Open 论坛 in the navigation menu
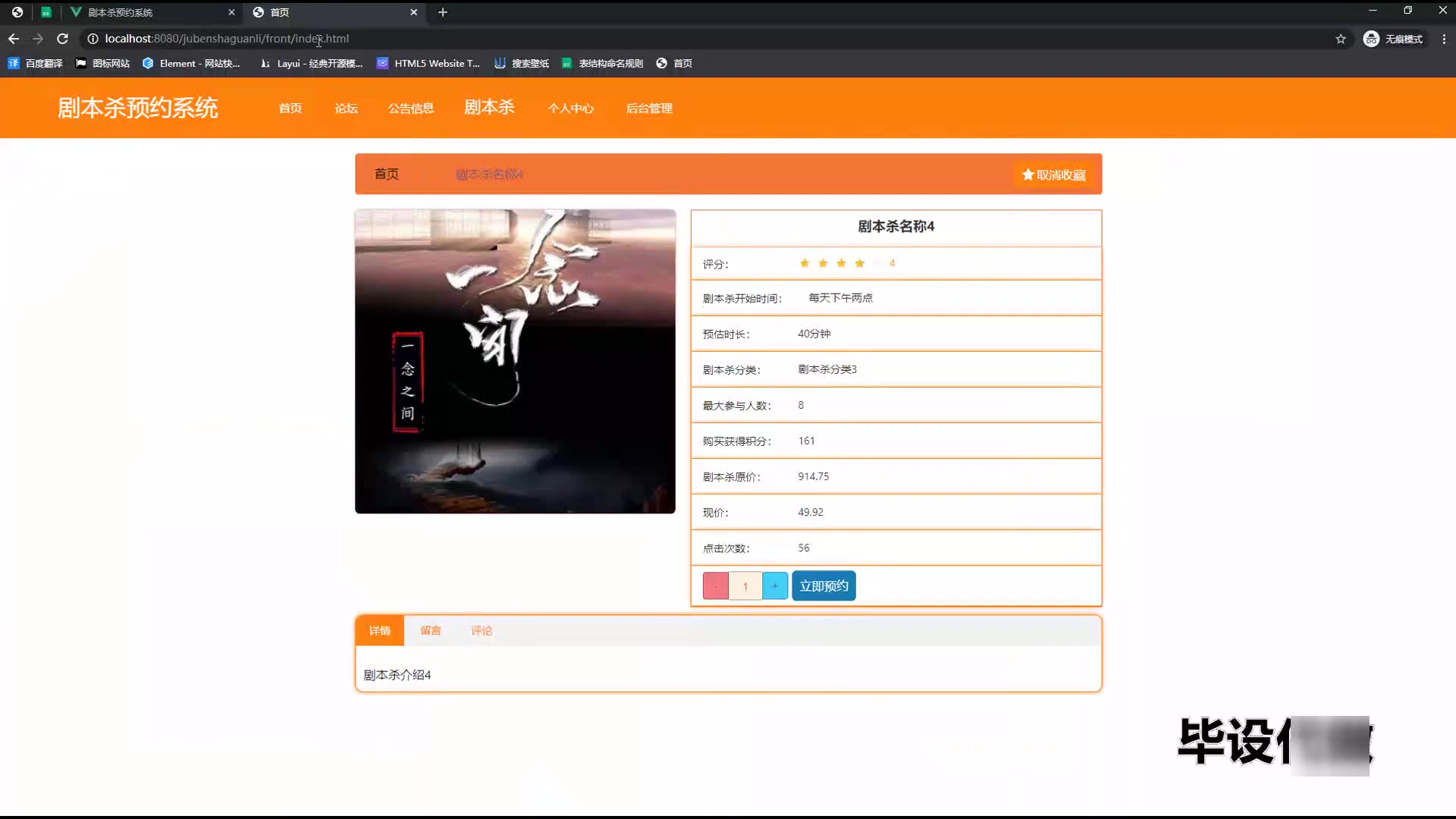 [x=346, y=108]
